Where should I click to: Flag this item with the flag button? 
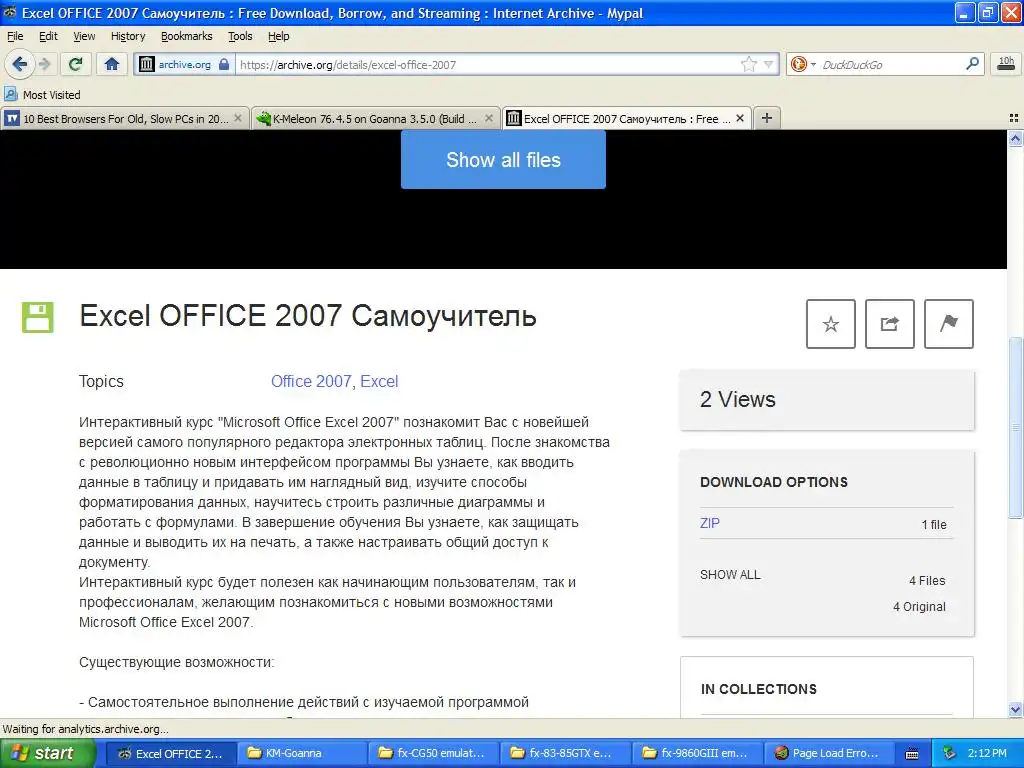949,324
